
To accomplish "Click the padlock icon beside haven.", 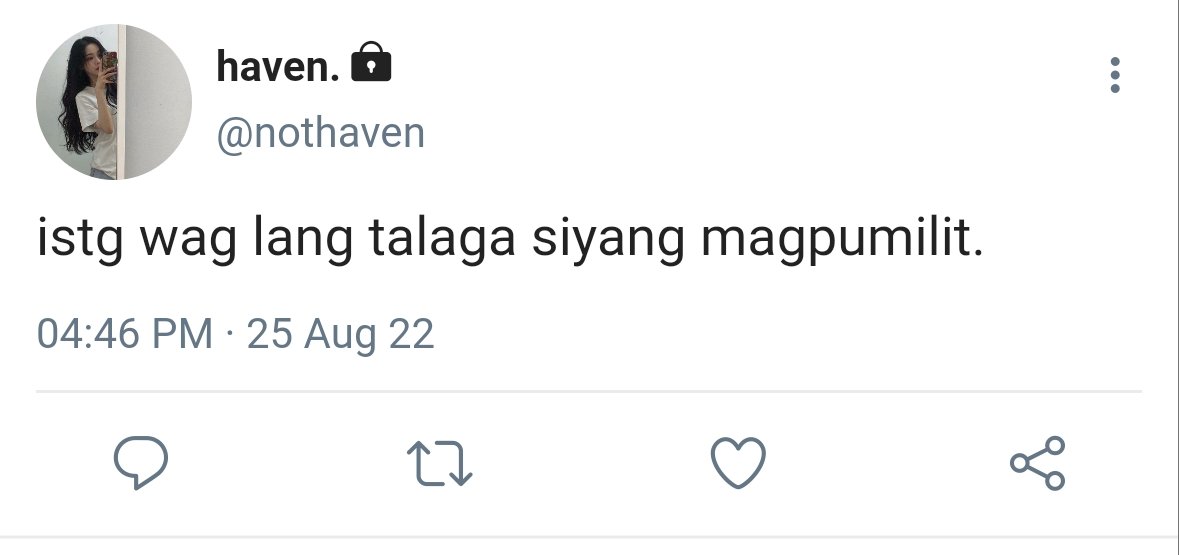I will click(x=371, y=62).
